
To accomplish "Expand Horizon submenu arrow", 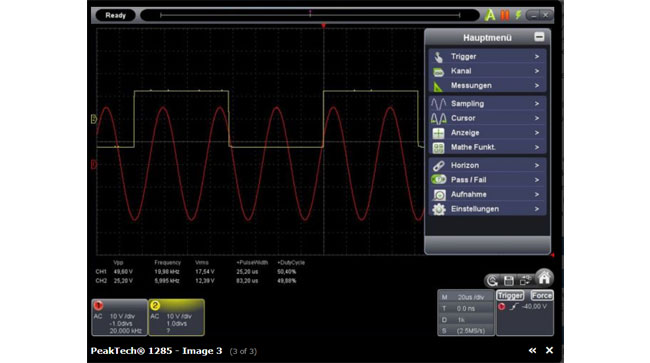I will tap(537, 165).
